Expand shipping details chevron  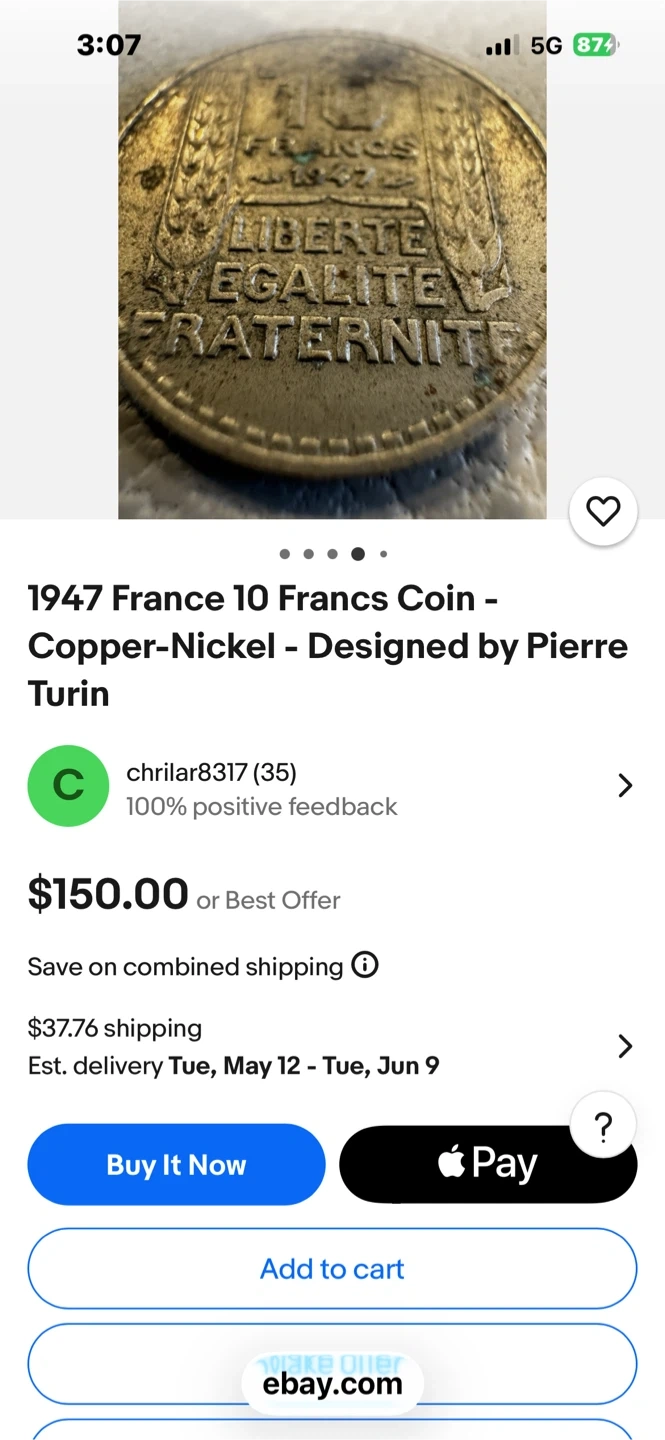[625, 1046]
